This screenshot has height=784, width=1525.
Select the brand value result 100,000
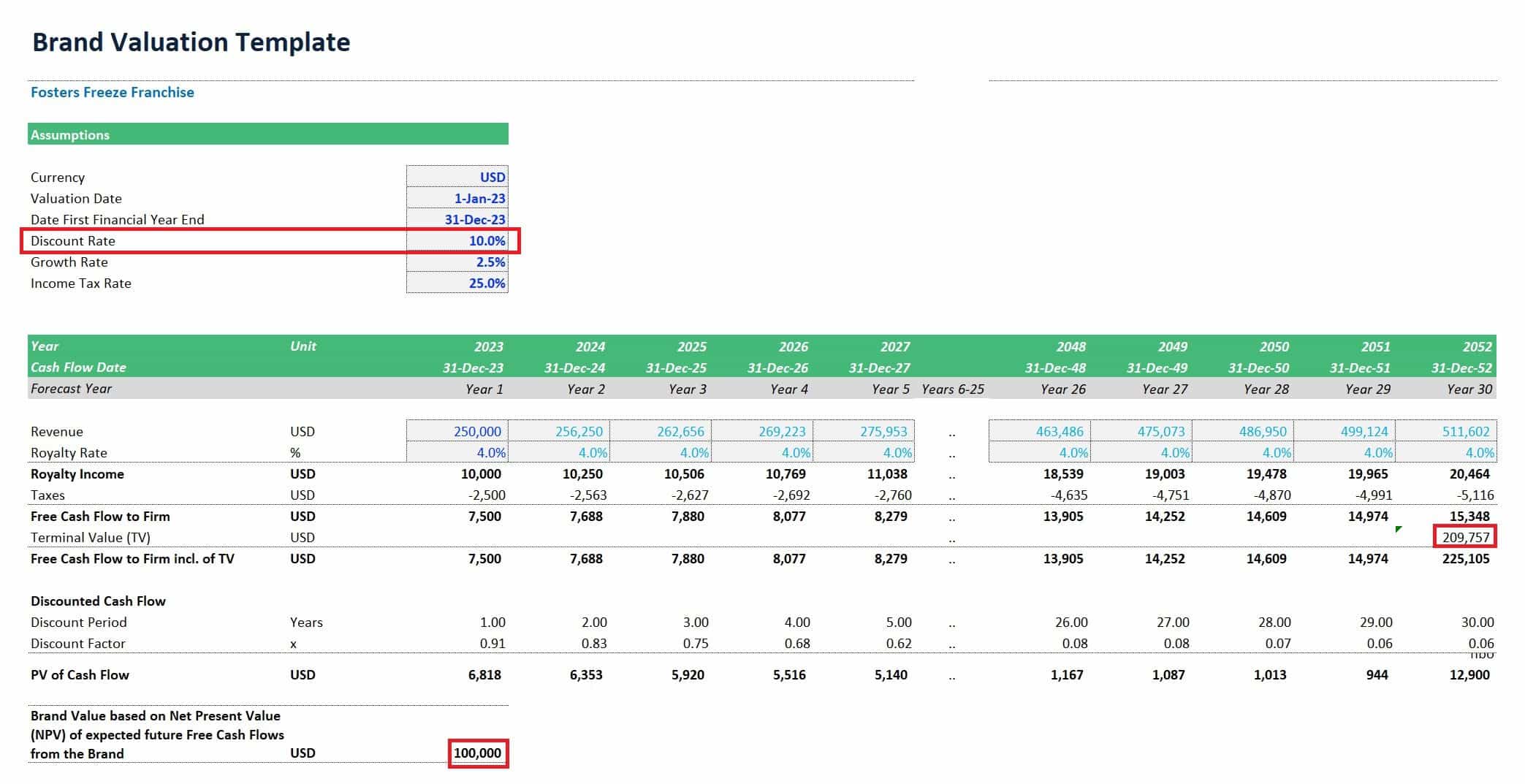(478, 753)
